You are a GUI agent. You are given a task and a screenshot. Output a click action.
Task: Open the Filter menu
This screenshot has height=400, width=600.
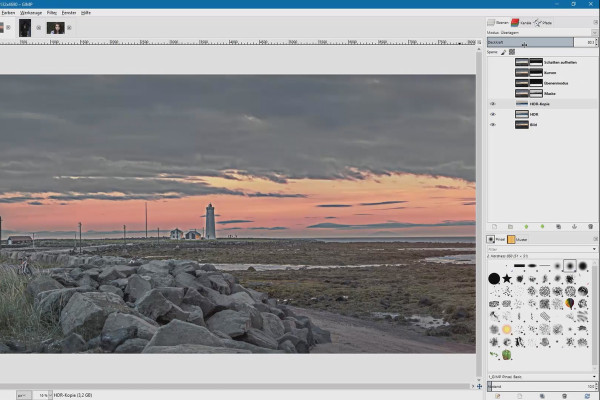pos(52,13)
